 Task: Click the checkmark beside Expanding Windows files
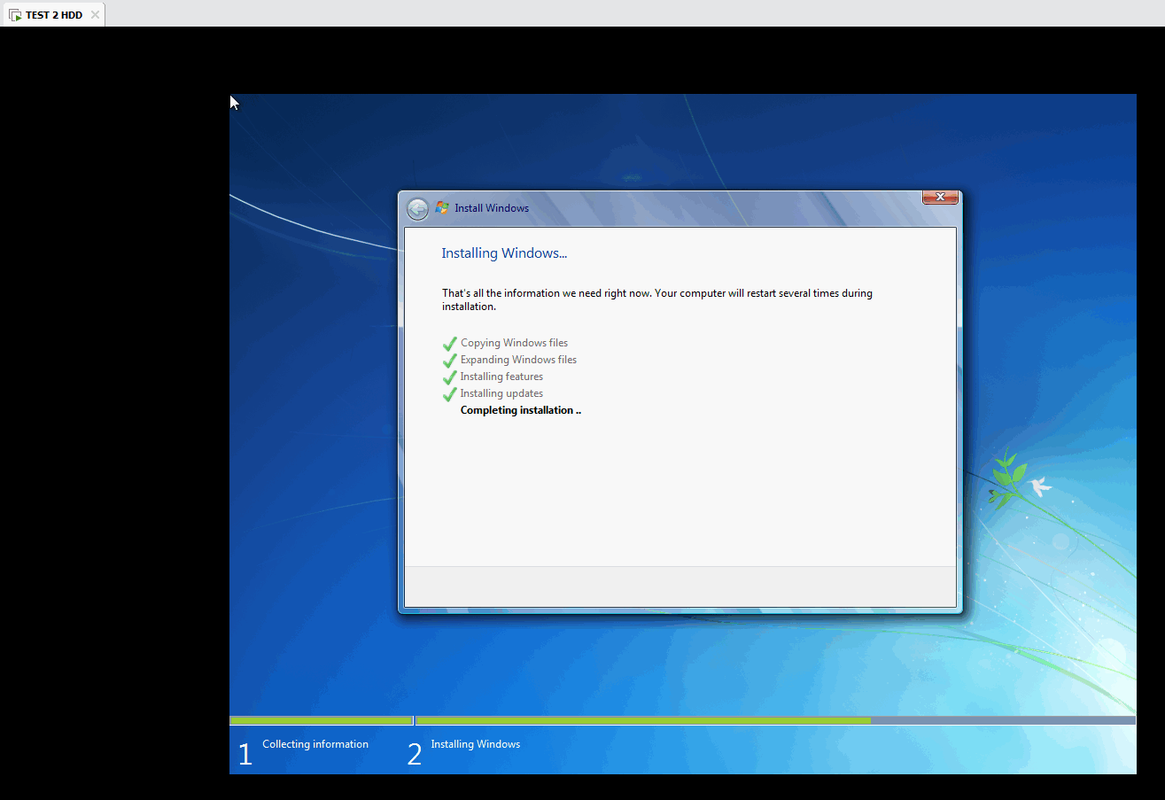click(x=450, y=360)
